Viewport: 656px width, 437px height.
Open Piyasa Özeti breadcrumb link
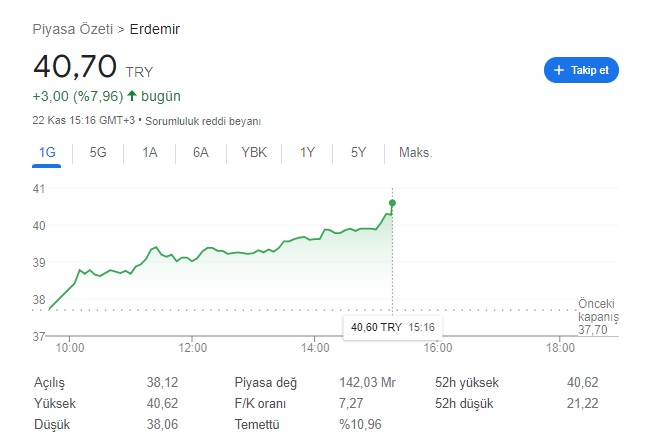point(73,29)
